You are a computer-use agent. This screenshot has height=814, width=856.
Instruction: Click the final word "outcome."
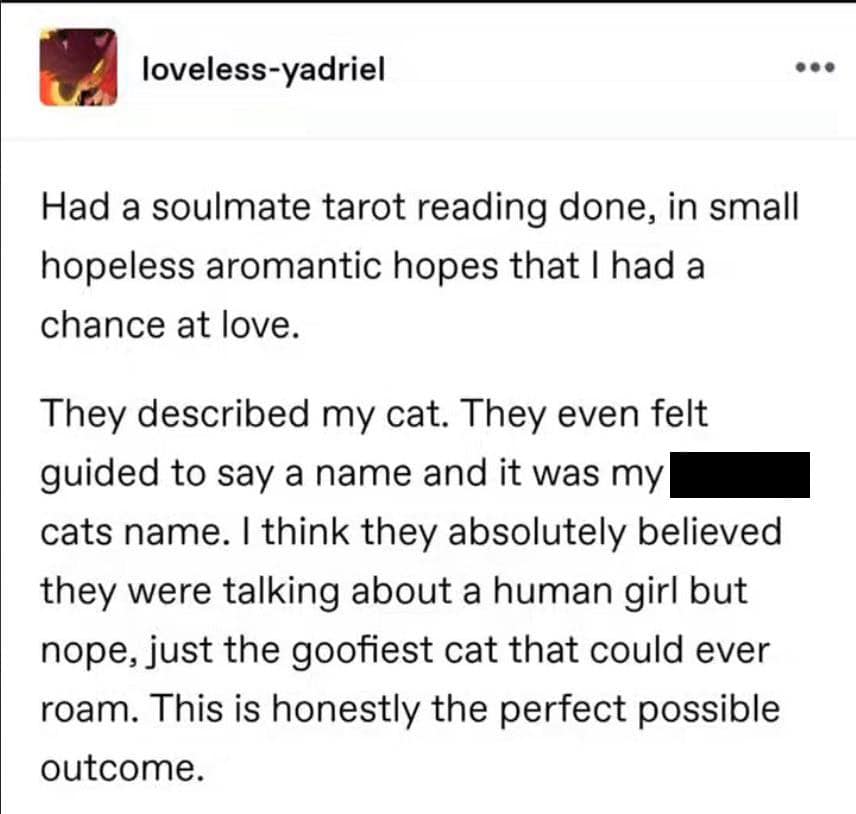coord(117,768)
